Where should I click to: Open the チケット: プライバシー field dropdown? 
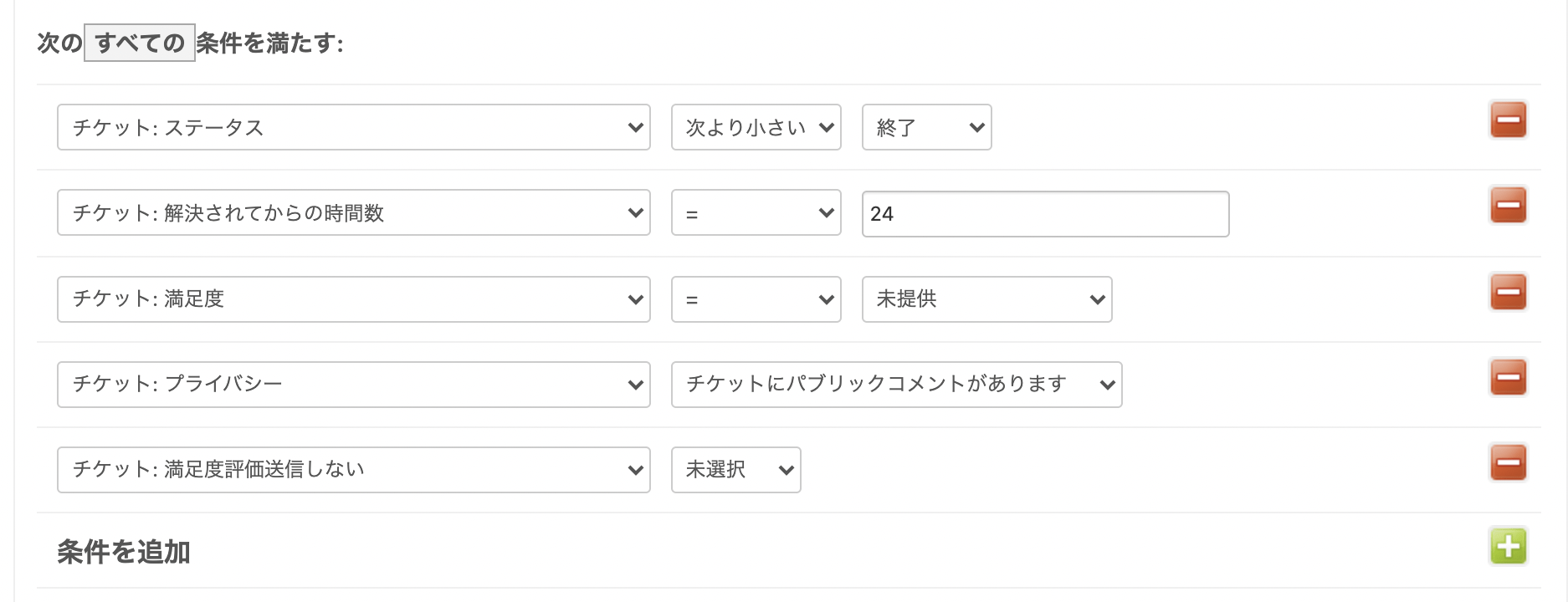[353, 385]
